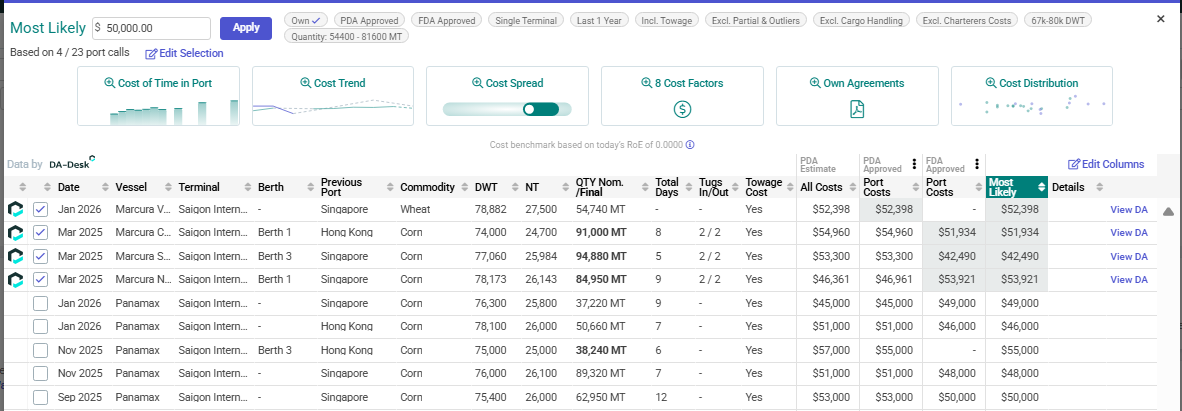Uncheck the Jan 2026 Marcura wheat row checkbox

(40, 209)
